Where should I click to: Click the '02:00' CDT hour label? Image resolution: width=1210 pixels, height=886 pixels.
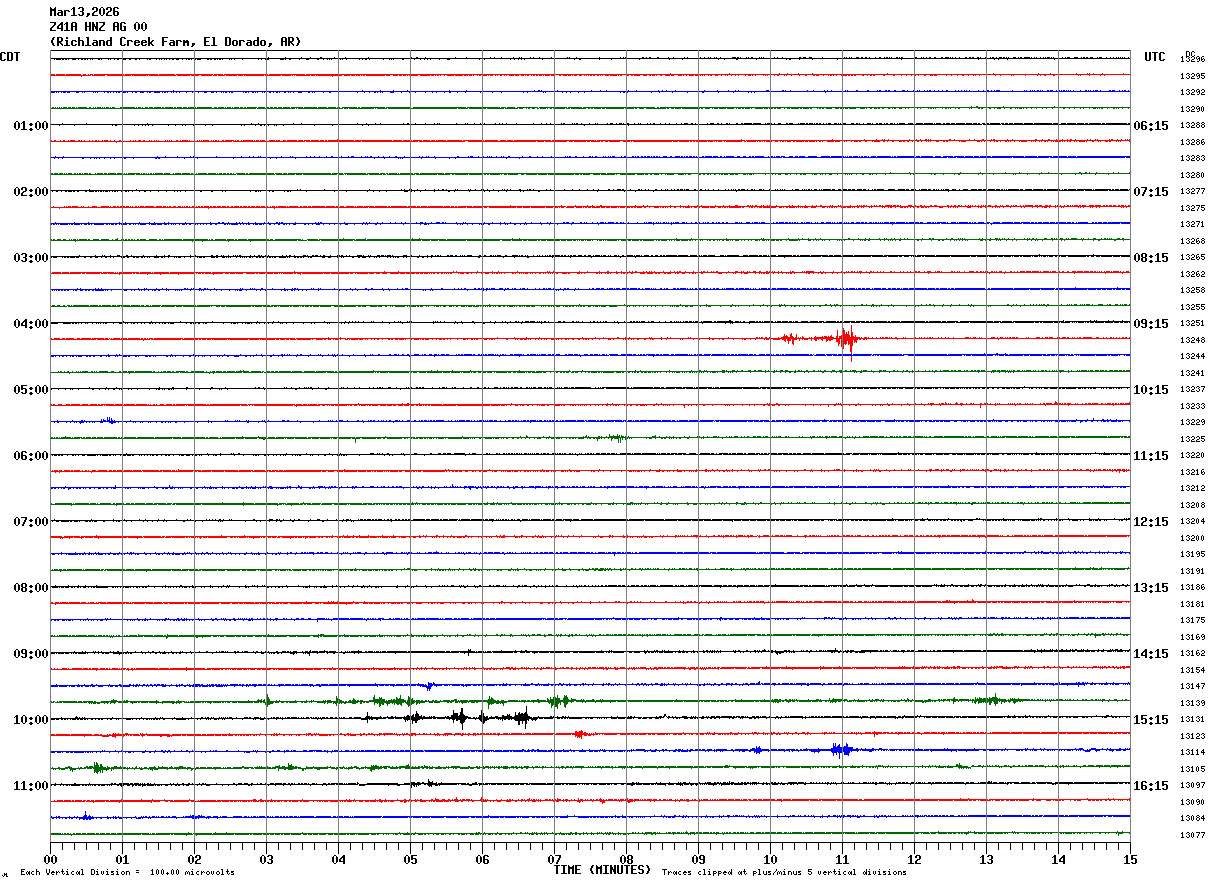point(30,192)
